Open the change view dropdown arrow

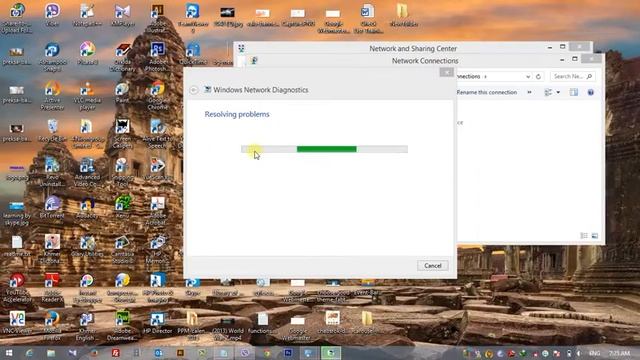[558, 92]
